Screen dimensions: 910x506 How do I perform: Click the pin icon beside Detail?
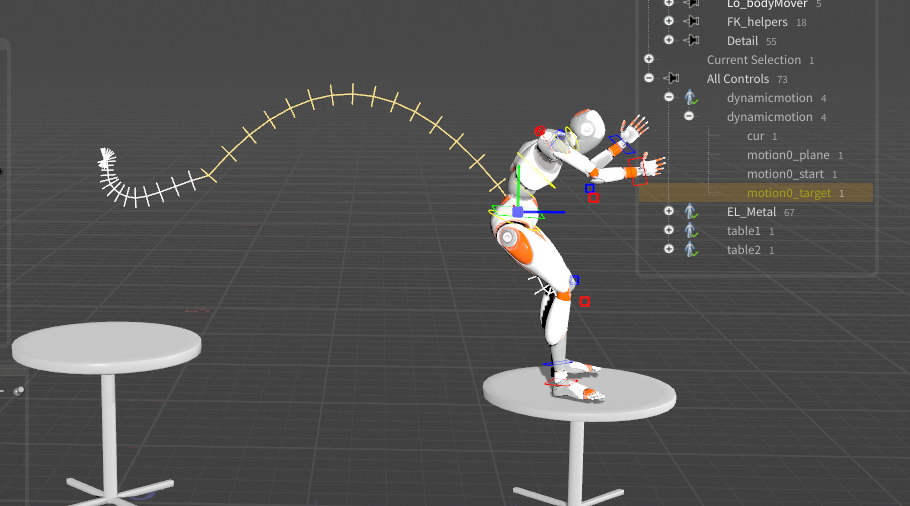pyautogui.click(x=691, y=40)
